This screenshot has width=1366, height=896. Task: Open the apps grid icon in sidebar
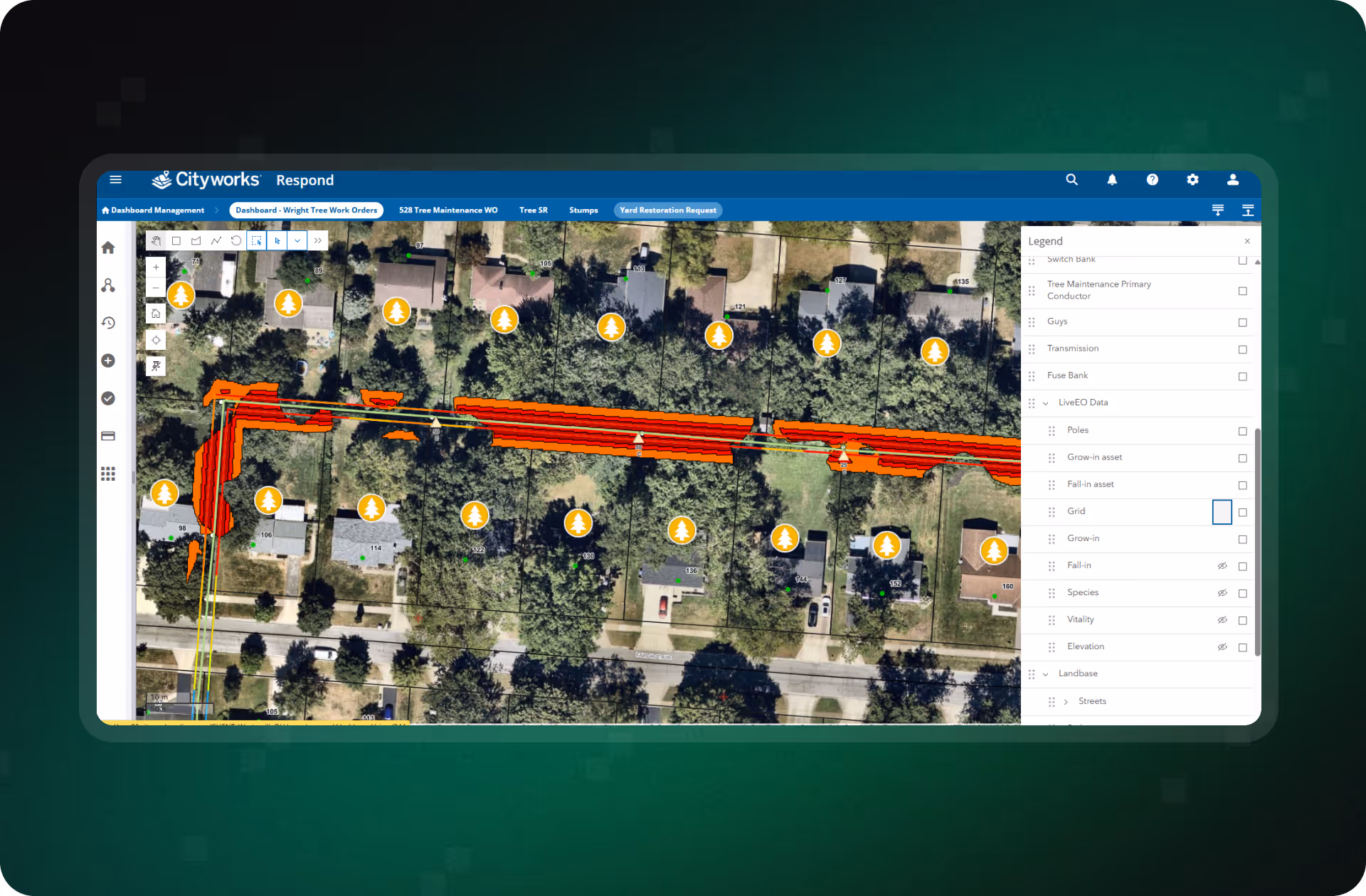(x=108, y=474)
